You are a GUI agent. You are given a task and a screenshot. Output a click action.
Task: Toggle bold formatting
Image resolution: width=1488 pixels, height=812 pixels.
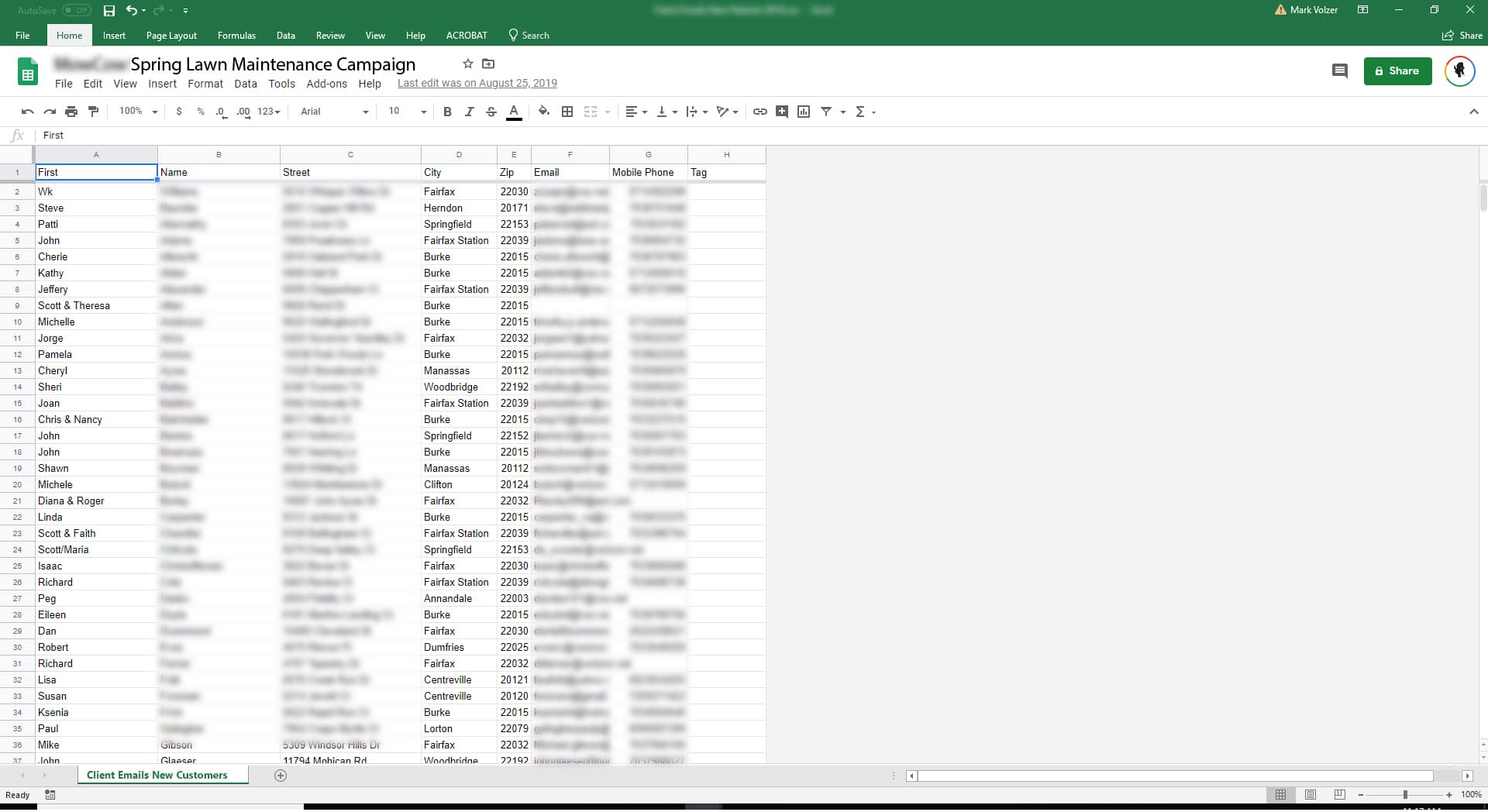[447, 112]
